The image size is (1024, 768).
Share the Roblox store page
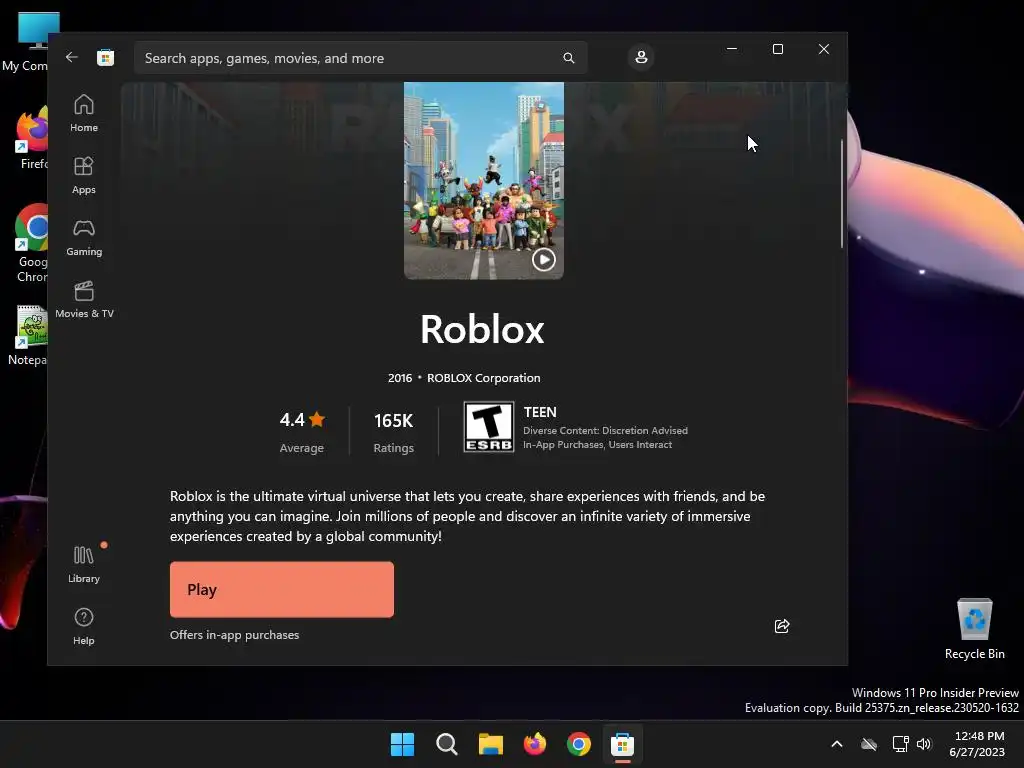pyautogui.click(x=782, y=626)
